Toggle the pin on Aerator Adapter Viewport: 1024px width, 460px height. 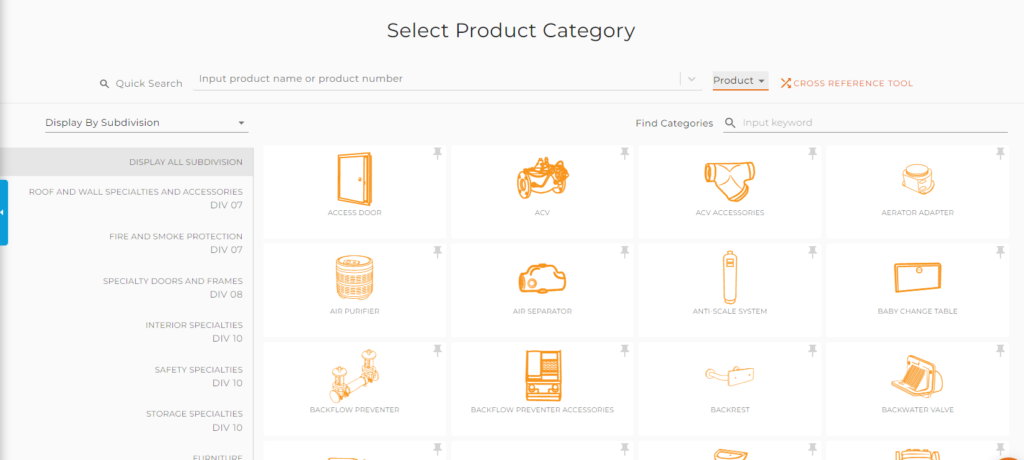[1000, 154]
